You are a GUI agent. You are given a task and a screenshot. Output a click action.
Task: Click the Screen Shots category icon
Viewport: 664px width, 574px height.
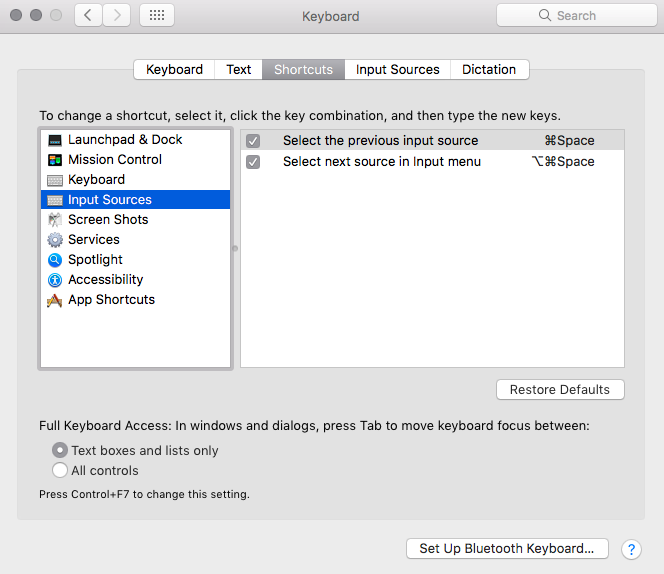[x=55, y=219]
